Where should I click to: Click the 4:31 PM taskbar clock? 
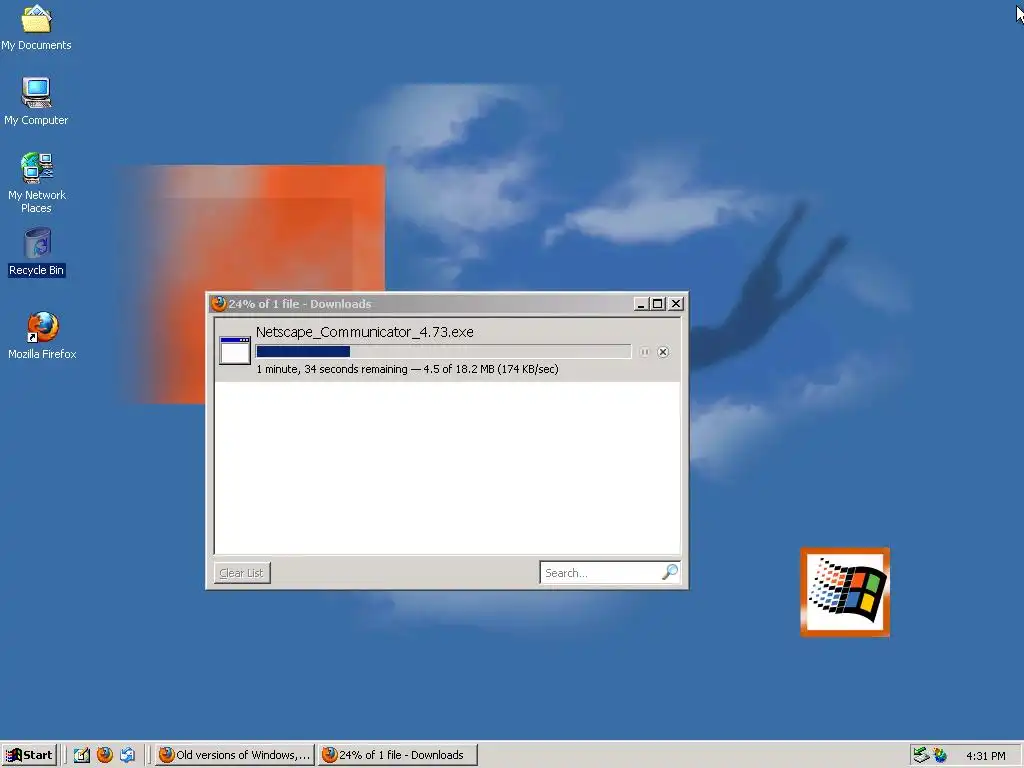click(986, 756)
